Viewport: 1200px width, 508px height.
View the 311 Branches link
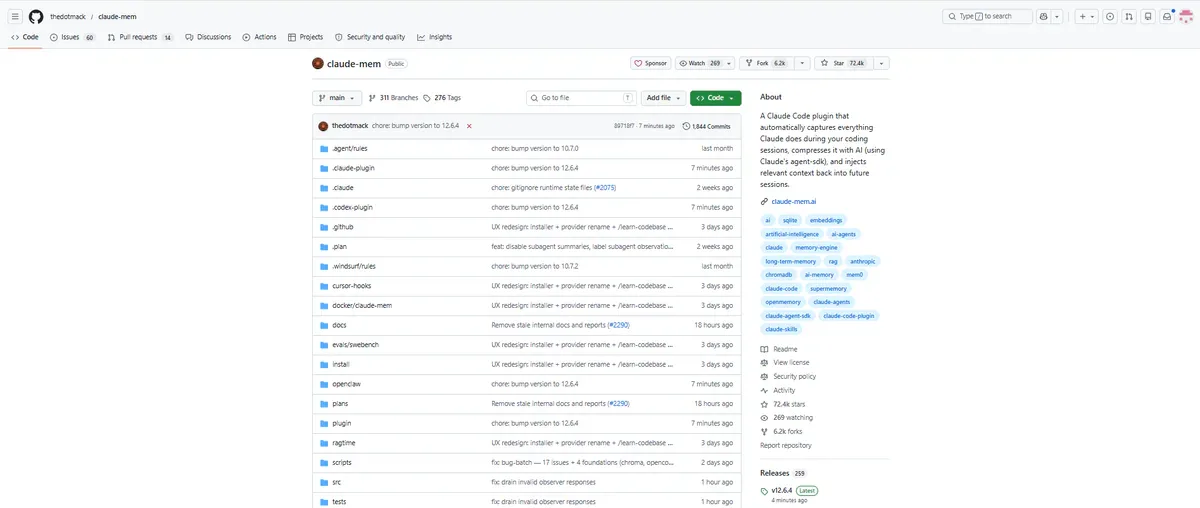point(393,98)
